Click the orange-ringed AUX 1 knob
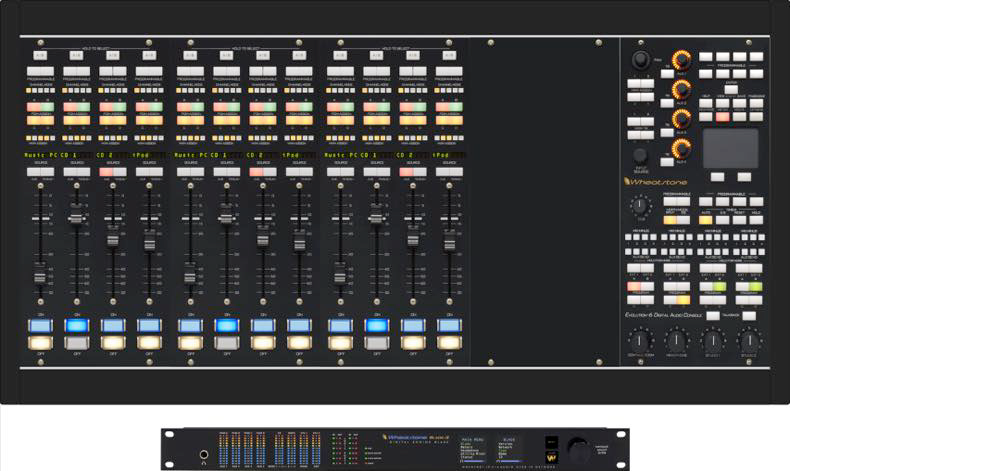Image resolution: width=1000 pixels, height=471 pixels. pos(681,59)
